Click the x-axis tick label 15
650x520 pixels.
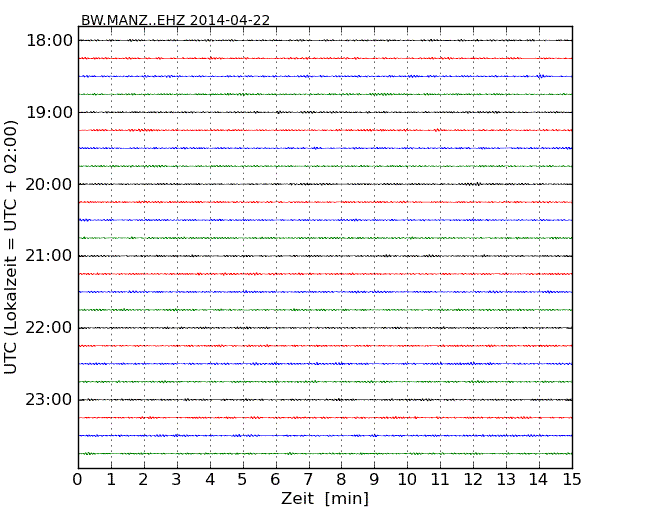point(572,479)
